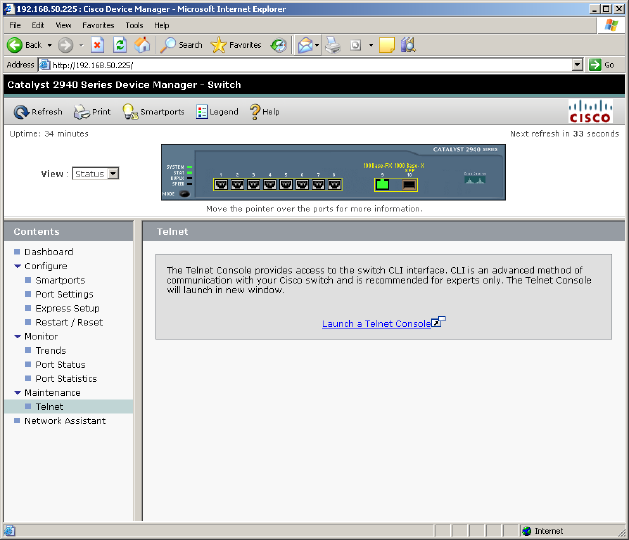
Task: Click the Mail envelope icon
Action: pyautogui.click(x=305, y=45)
